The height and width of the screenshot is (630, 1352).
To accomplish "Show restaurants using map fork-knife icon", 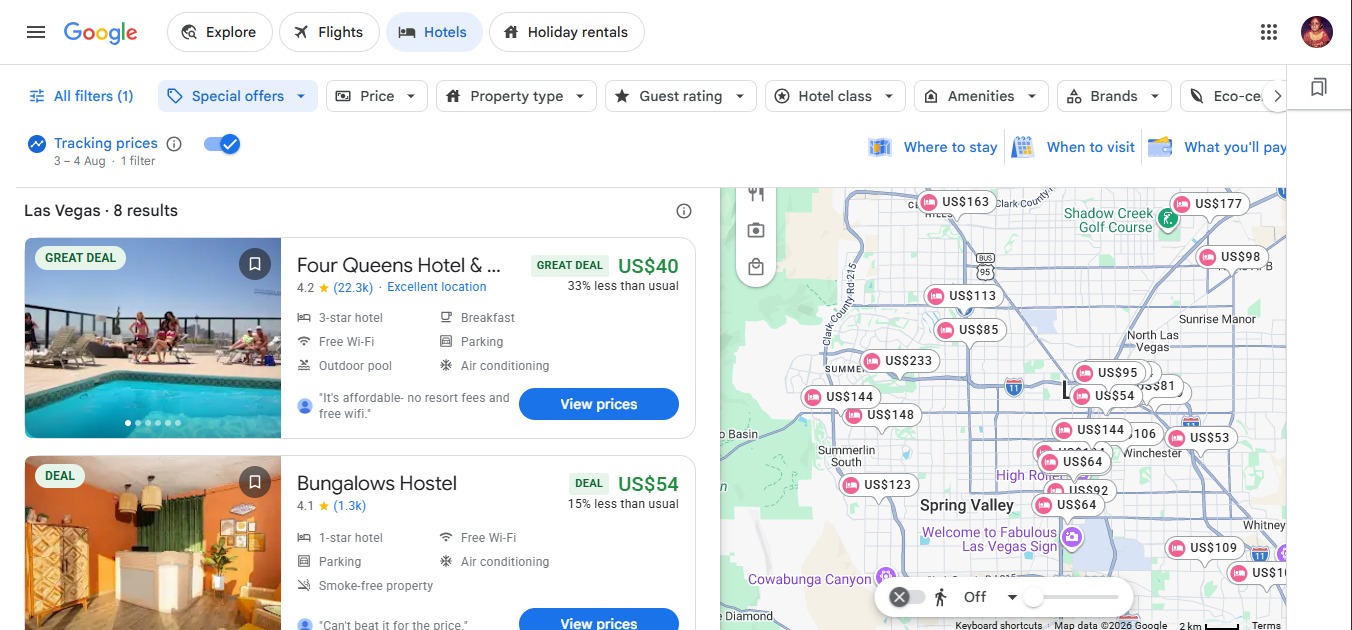I will click(756, 195).
